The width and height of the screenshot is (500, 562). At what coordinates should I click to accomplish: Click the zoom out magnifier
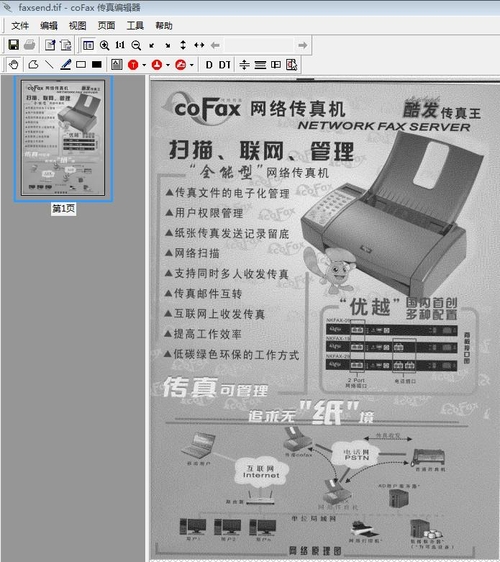pyautogui.click(x=136, y=45)
